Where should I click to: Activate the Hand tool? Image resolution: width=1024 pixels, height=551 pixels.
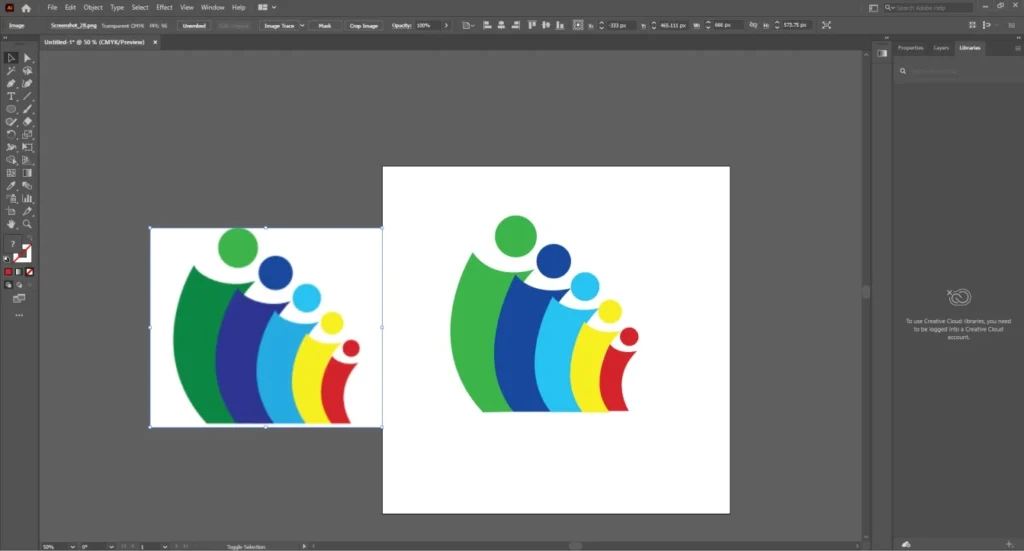click(11, 224)
